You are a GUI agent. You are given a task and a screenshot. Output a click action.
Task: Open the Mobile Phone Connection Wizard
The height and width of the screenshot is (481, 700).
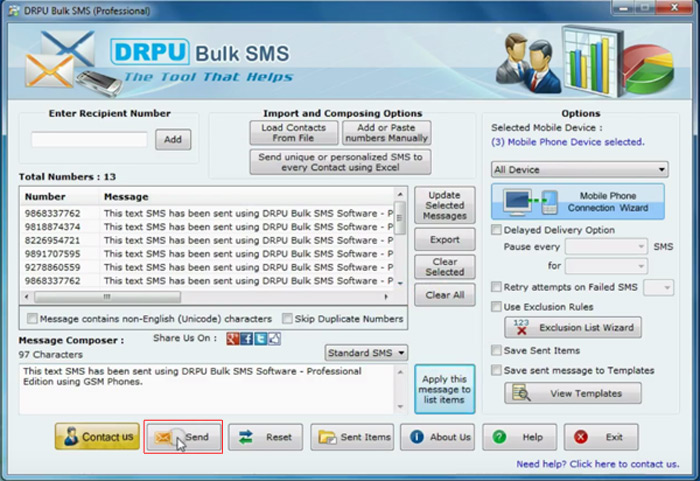click(578, 201)
